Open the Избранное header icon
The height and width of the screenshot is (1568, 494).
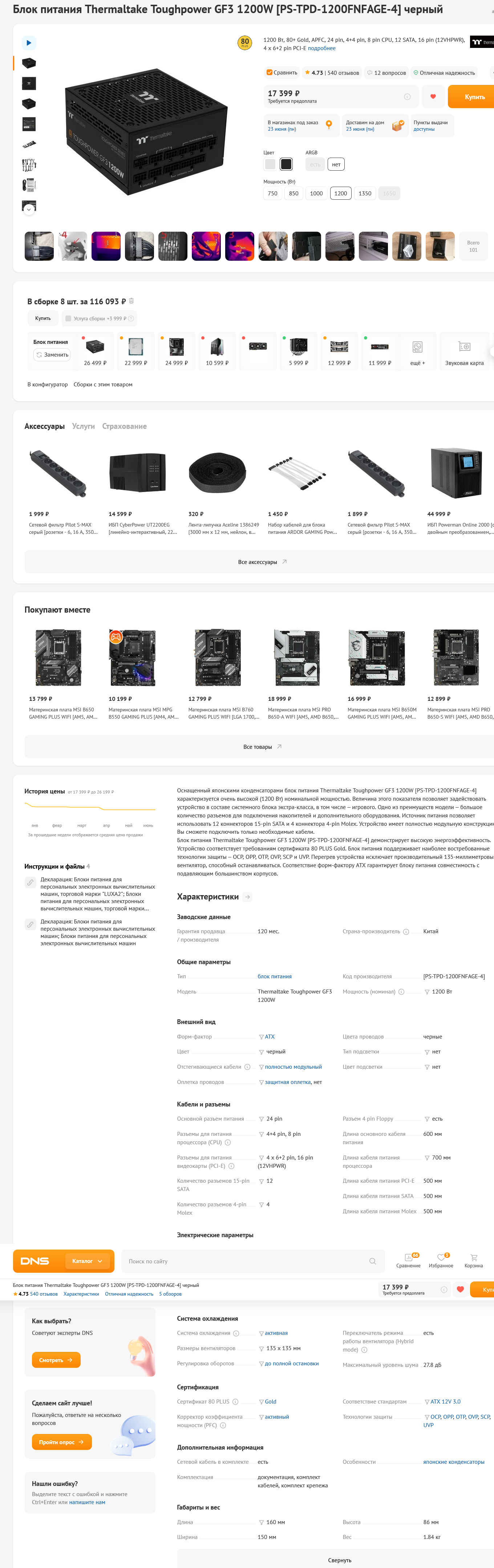pos(440,1260)
